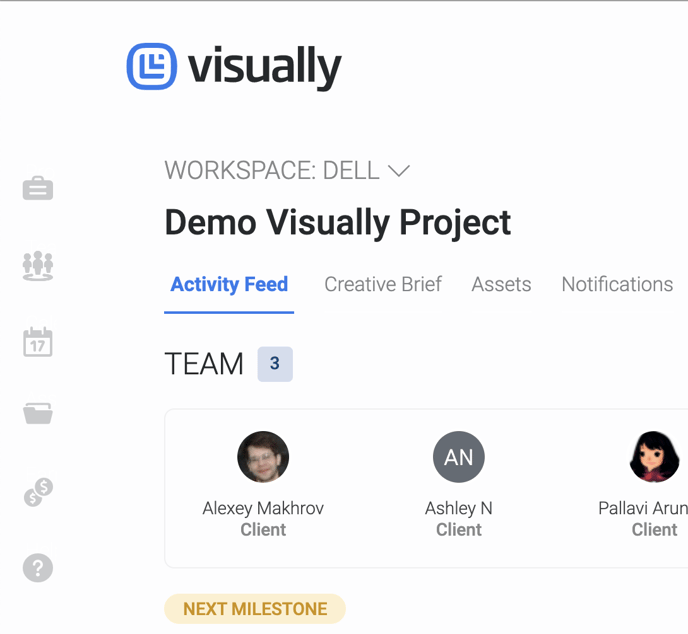Click the Client role under Ashley N
The width and height of the screenshot is (688, 634).
[459, 530]
